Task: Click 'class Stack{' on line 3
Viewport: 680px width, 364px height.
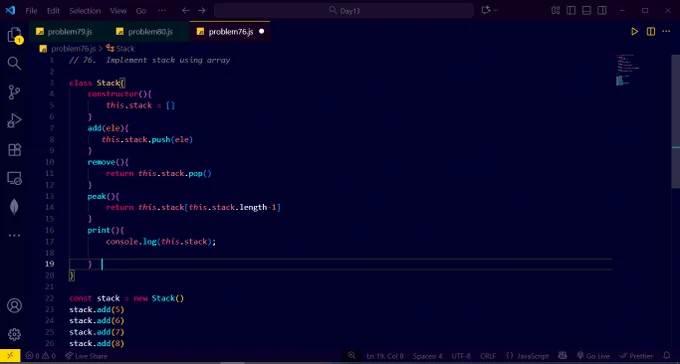Action: (97, 82)
